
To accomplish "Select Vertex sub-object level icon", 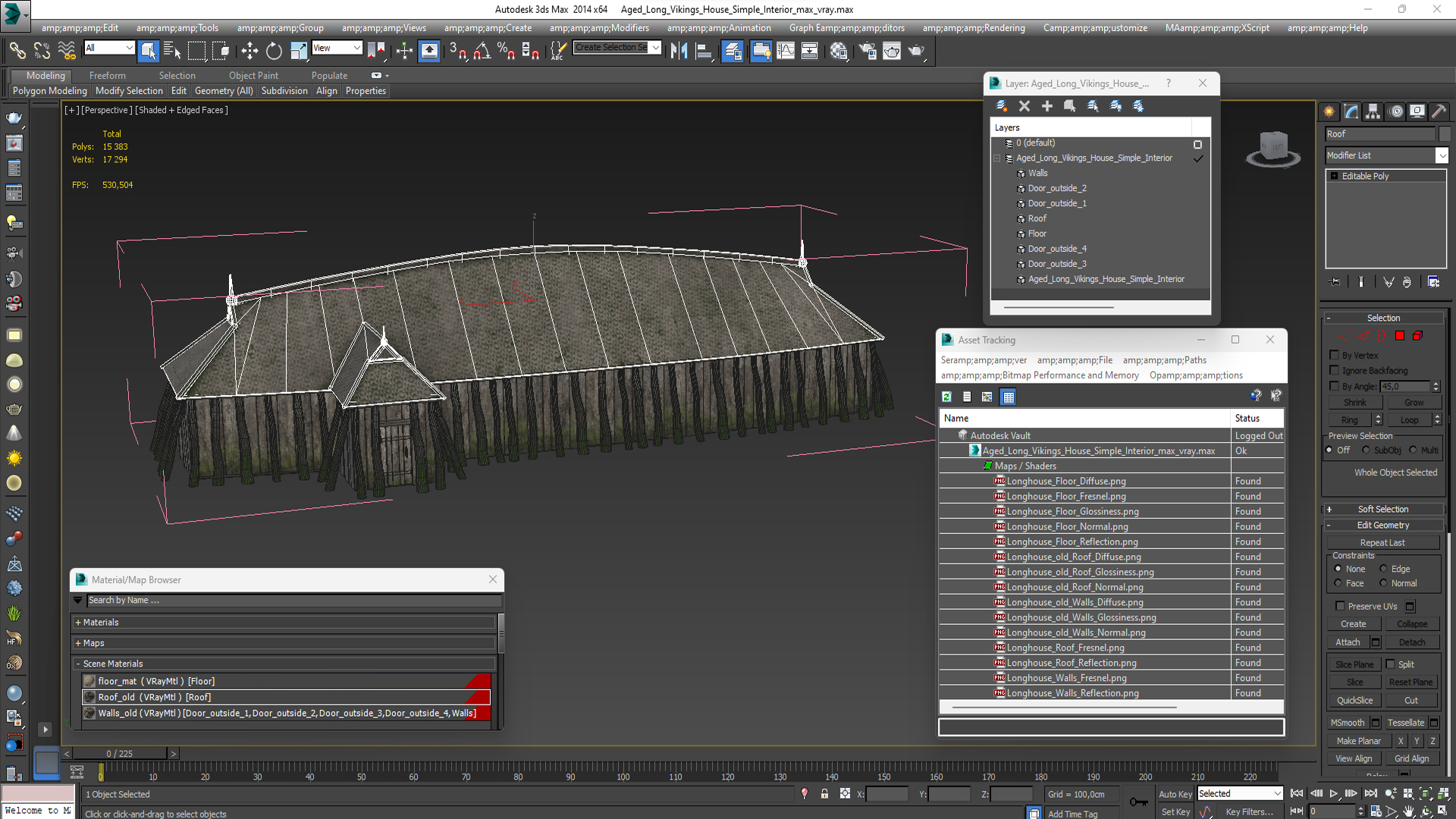I will pyautogui.click(x=1345, y=336).
